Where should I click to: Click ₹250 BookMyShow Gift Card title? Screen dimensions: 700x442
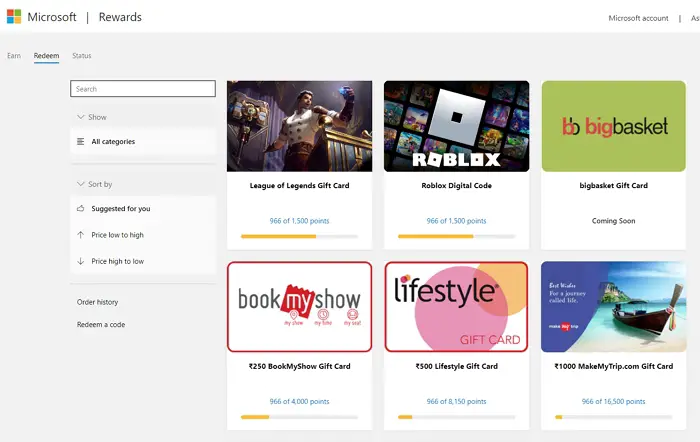pos(300,367)
